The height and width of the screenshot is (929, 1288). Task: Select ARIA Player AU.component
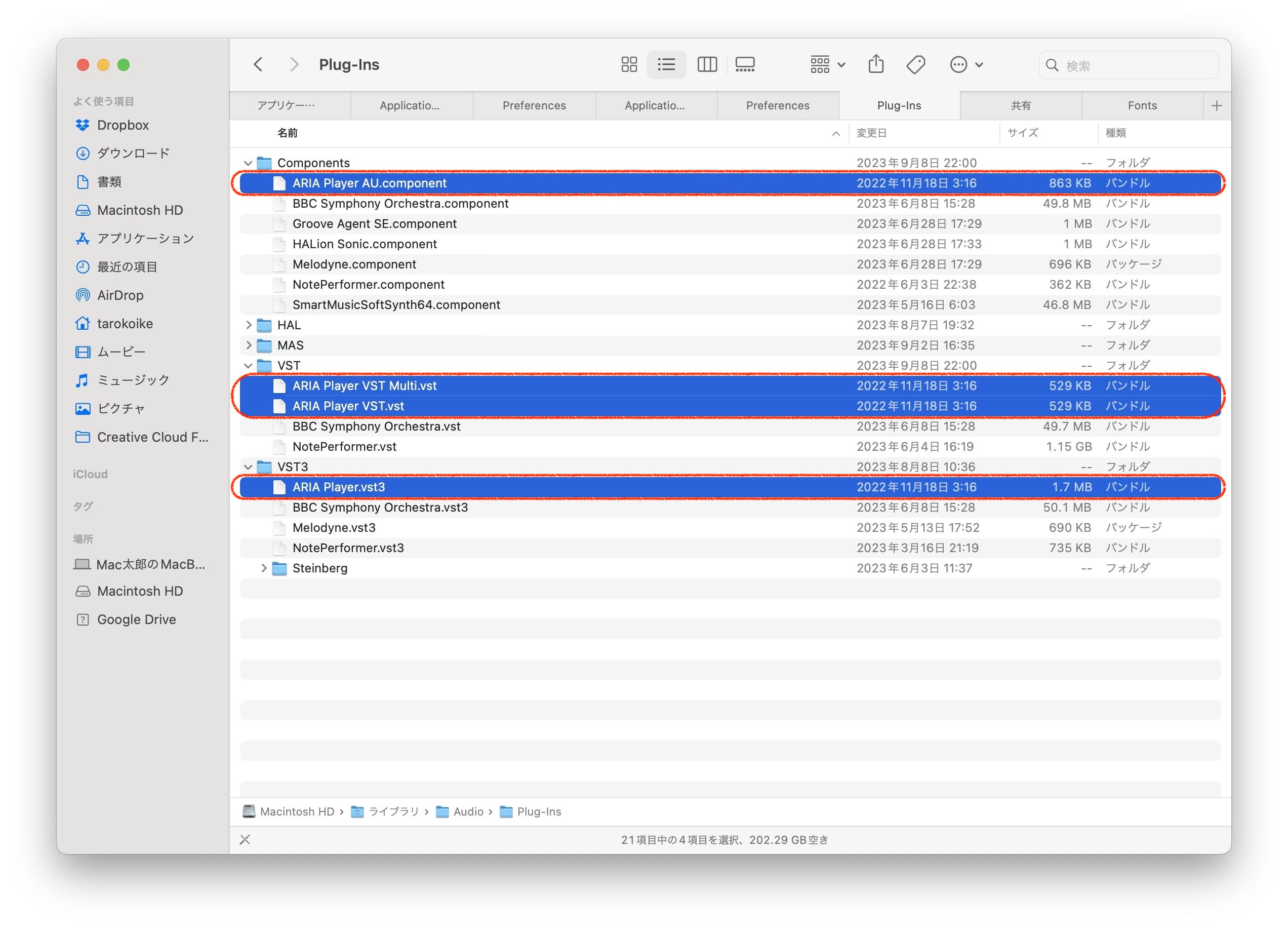(x=730, y=183)
